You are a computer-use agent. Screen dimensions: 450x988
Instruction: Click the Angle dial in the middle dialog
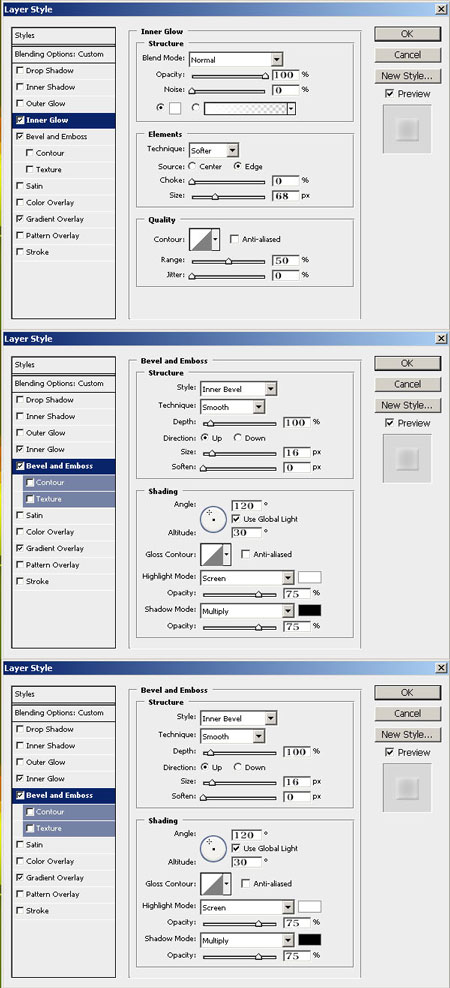[214, 518]
